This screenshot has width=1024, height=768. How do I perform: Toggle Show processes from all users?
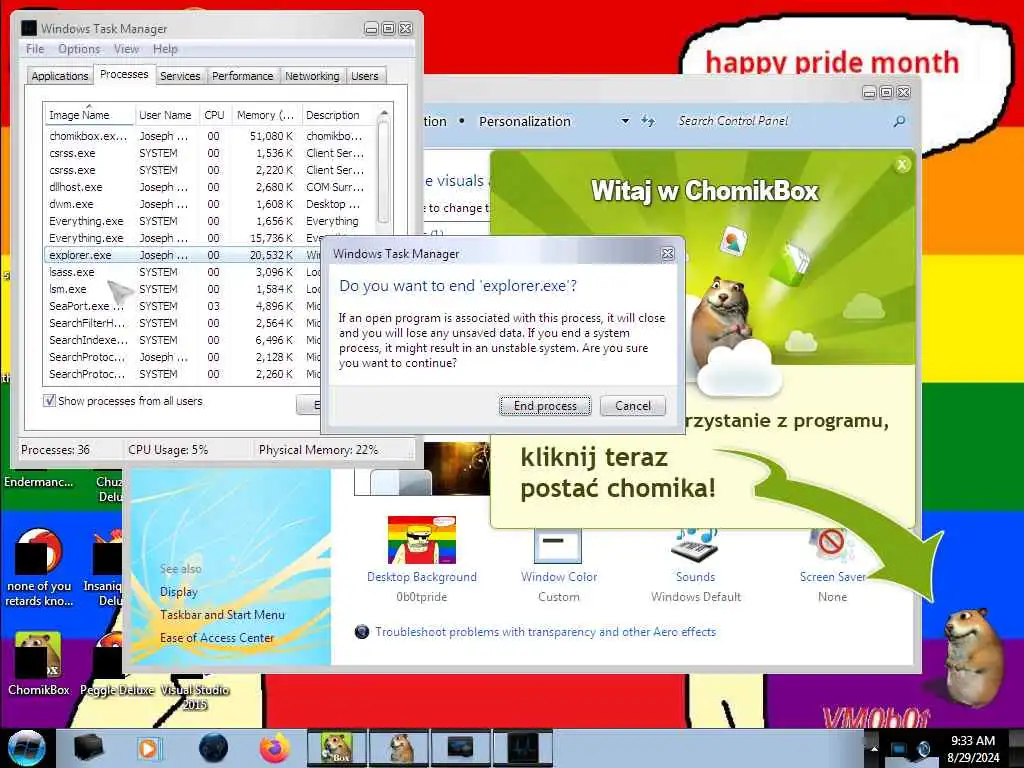(49, 400)
